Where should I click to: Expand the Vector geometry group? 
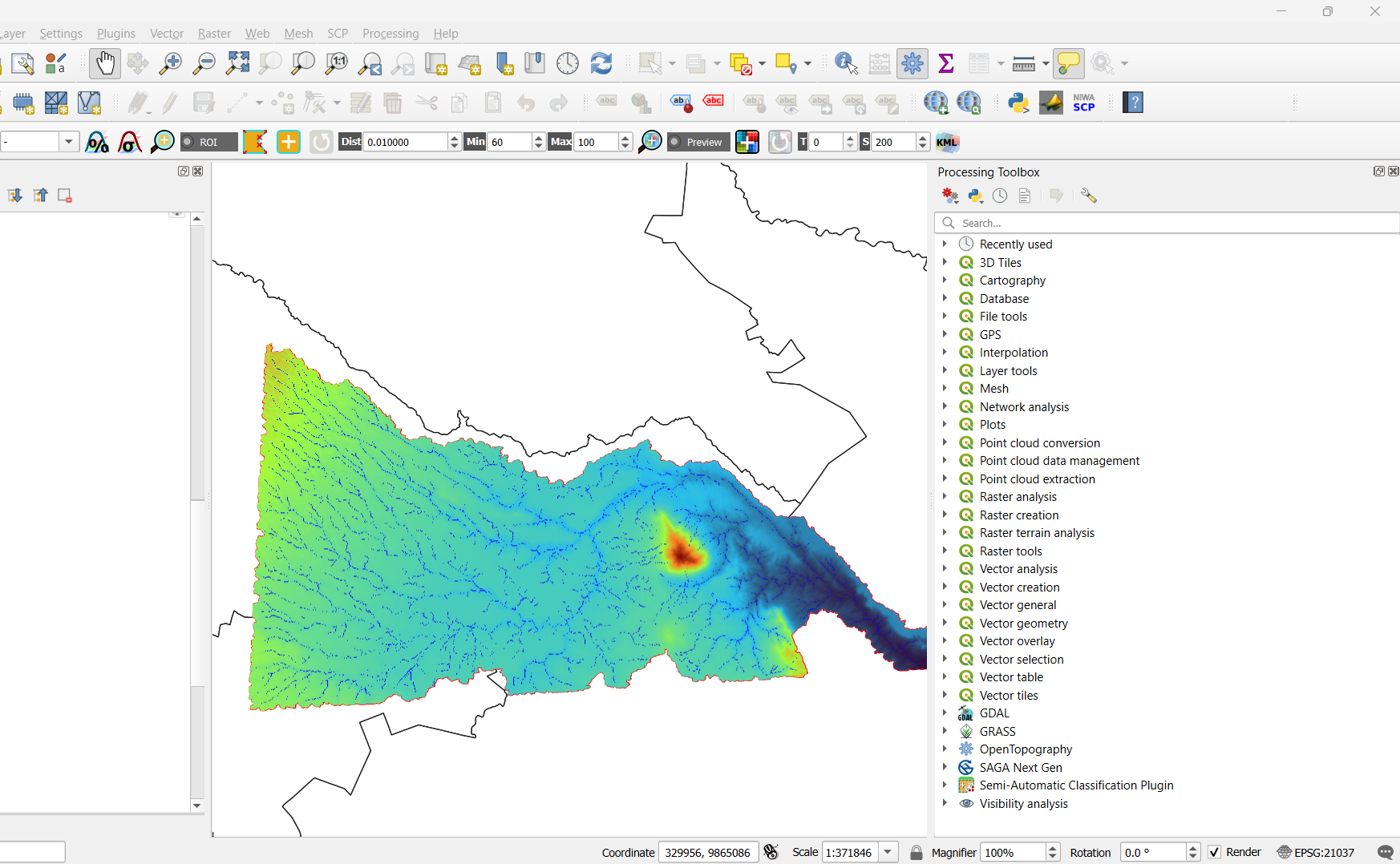coord(945,624)
